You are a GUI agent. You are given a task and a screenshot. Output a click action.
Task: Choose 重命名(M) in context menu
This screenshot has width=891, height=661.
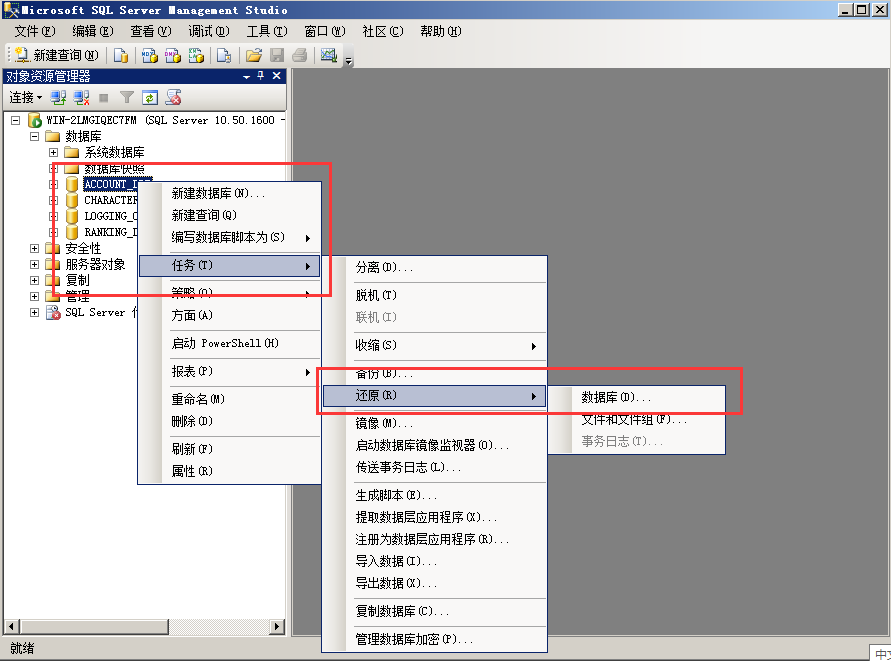230,399
